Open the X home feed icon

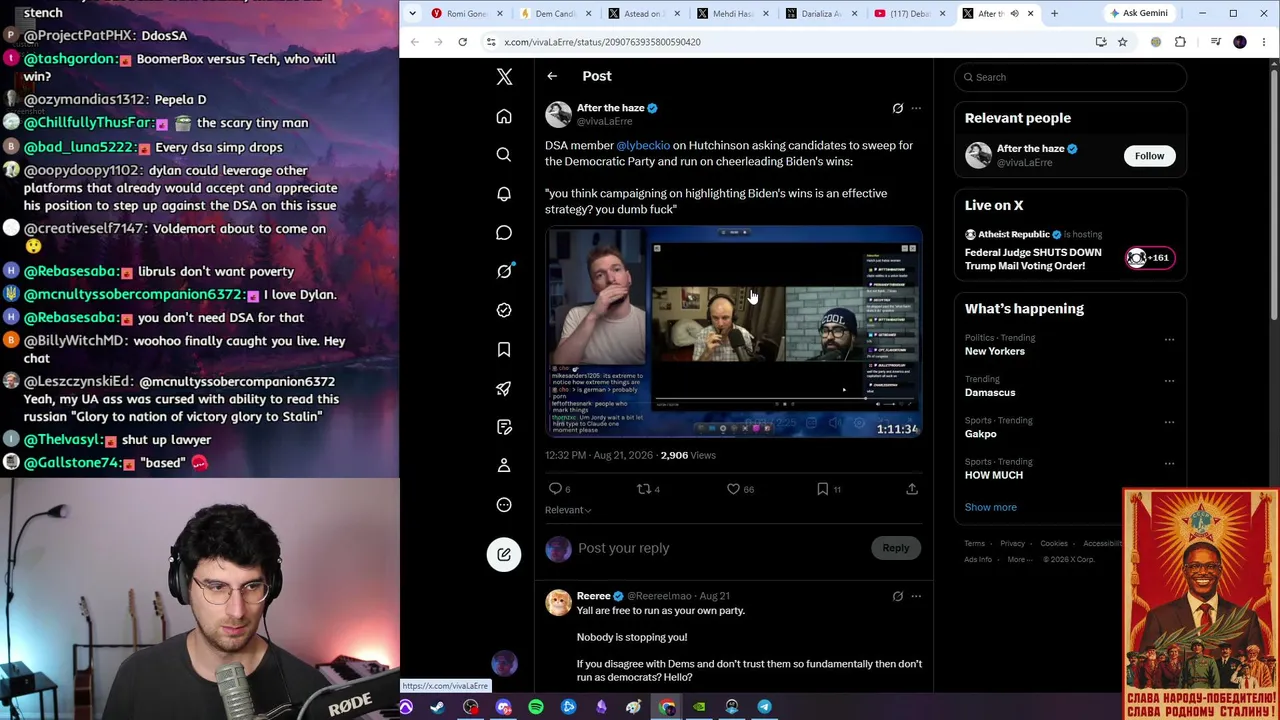click(504, 116)
